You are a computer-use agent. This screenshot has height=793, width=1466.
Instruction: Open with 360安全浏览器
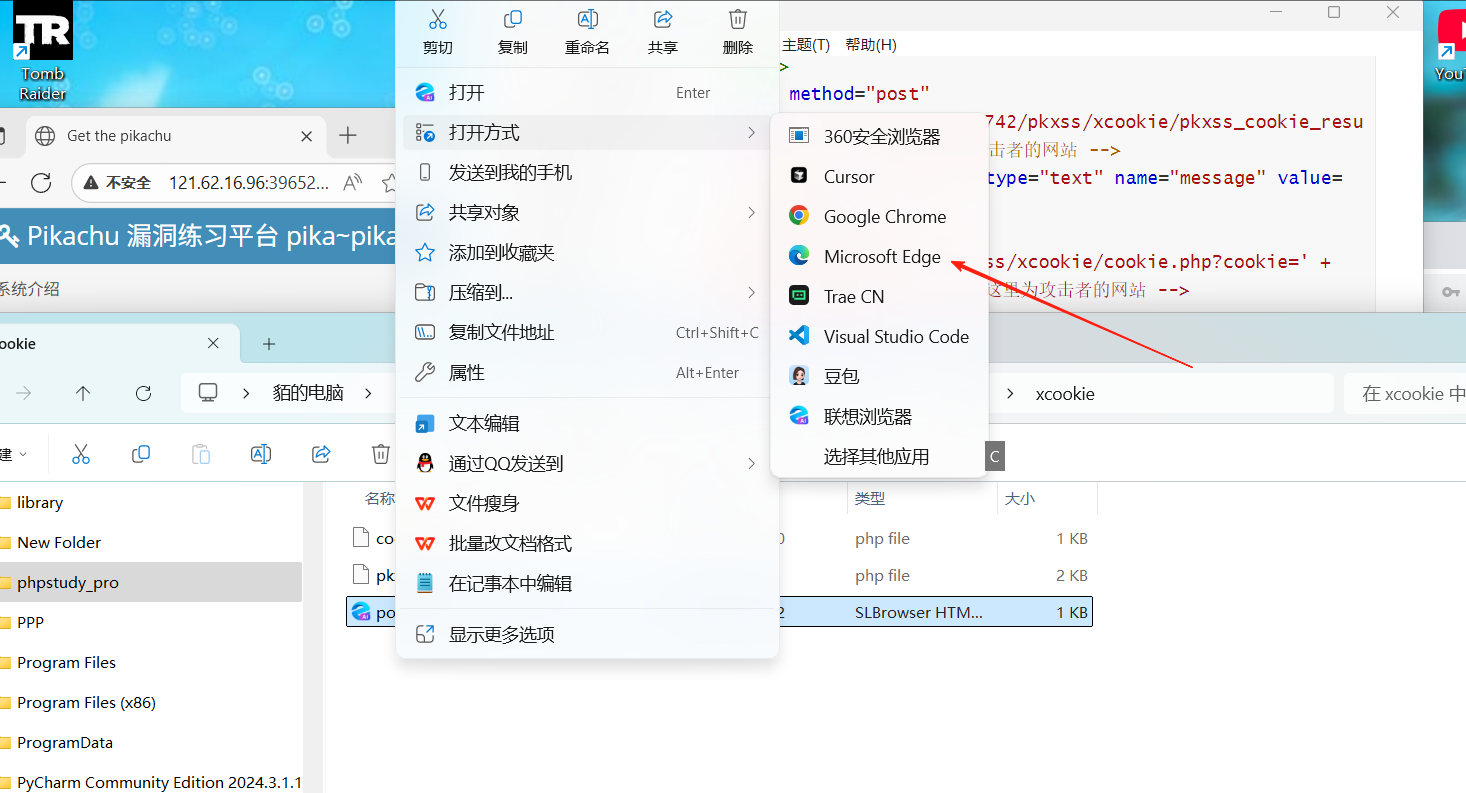point(879,136)
